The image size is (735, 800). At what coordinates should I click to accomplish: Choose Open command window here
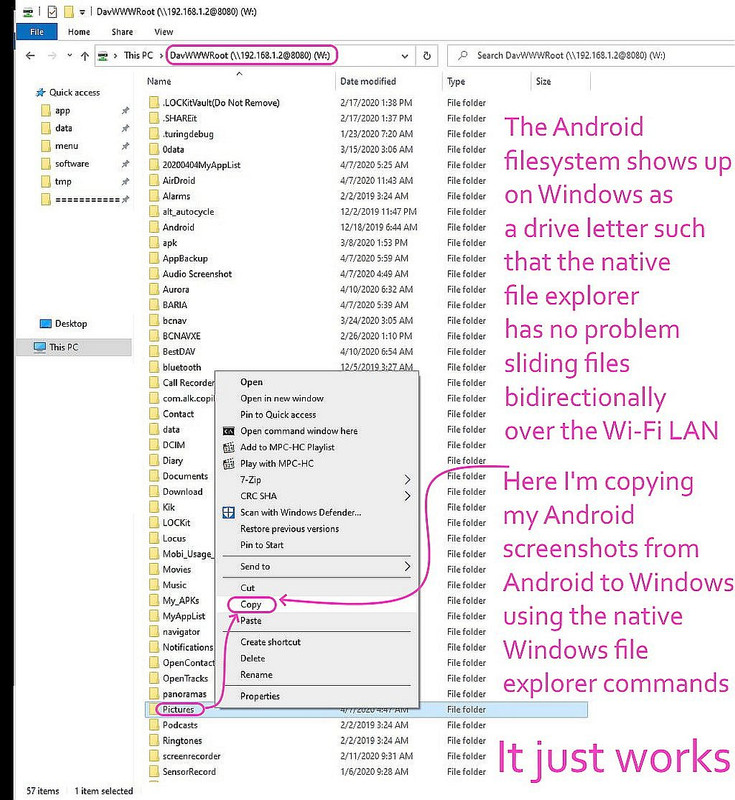tap(299, 431)
